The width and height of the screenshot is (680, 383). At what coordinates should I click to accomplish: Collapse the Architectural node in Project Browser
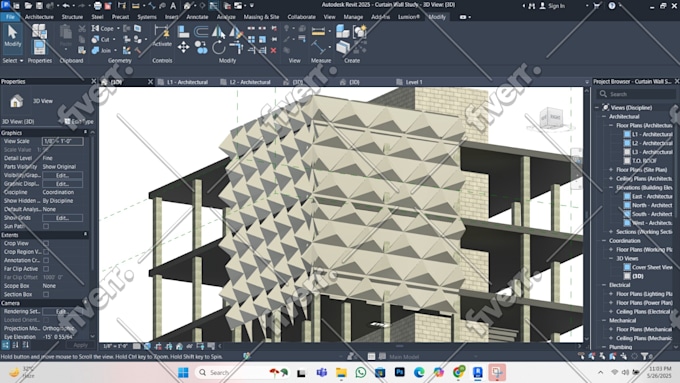(604, 116)
